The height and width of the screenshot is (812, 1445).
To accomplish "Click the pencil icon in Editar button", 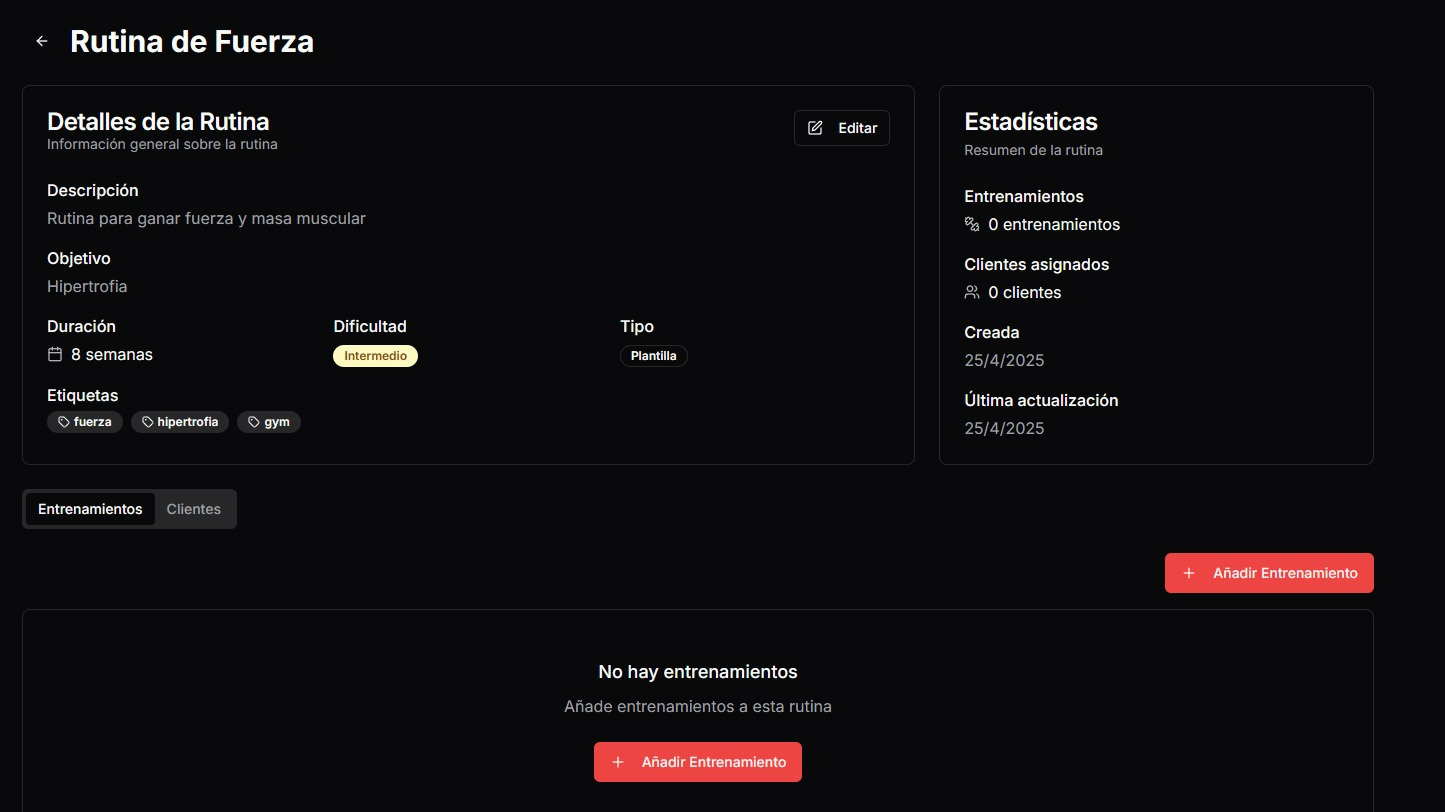I will click(x=815, y=128).
